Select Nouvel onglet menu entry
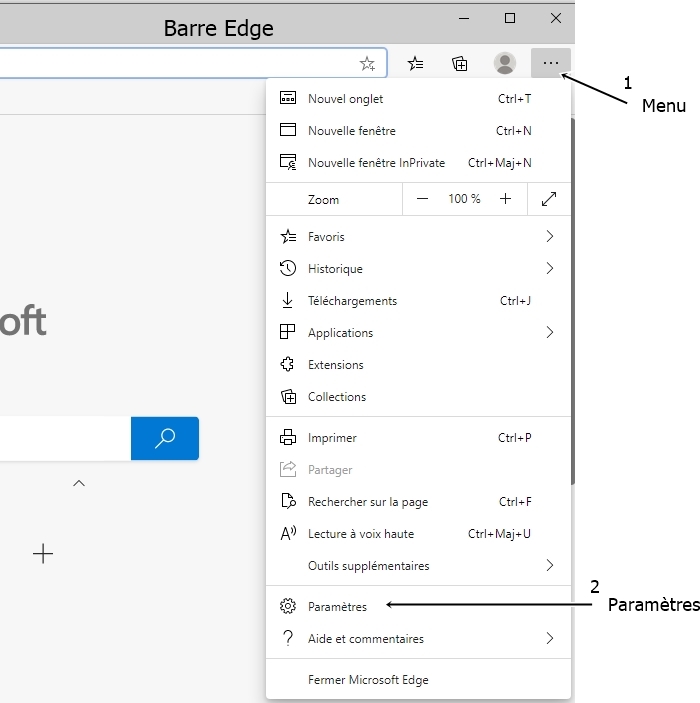Viewport: 700px width, 703px height. (418, 99)
